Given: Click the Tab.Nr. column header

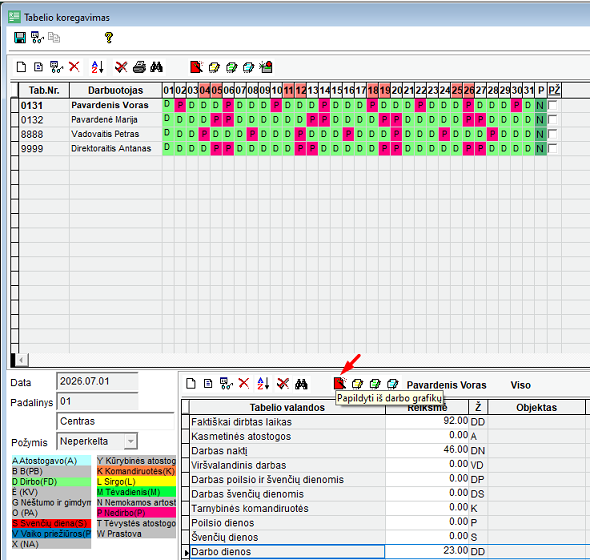Looking at the screenshot, I should [x=44, y=90].
